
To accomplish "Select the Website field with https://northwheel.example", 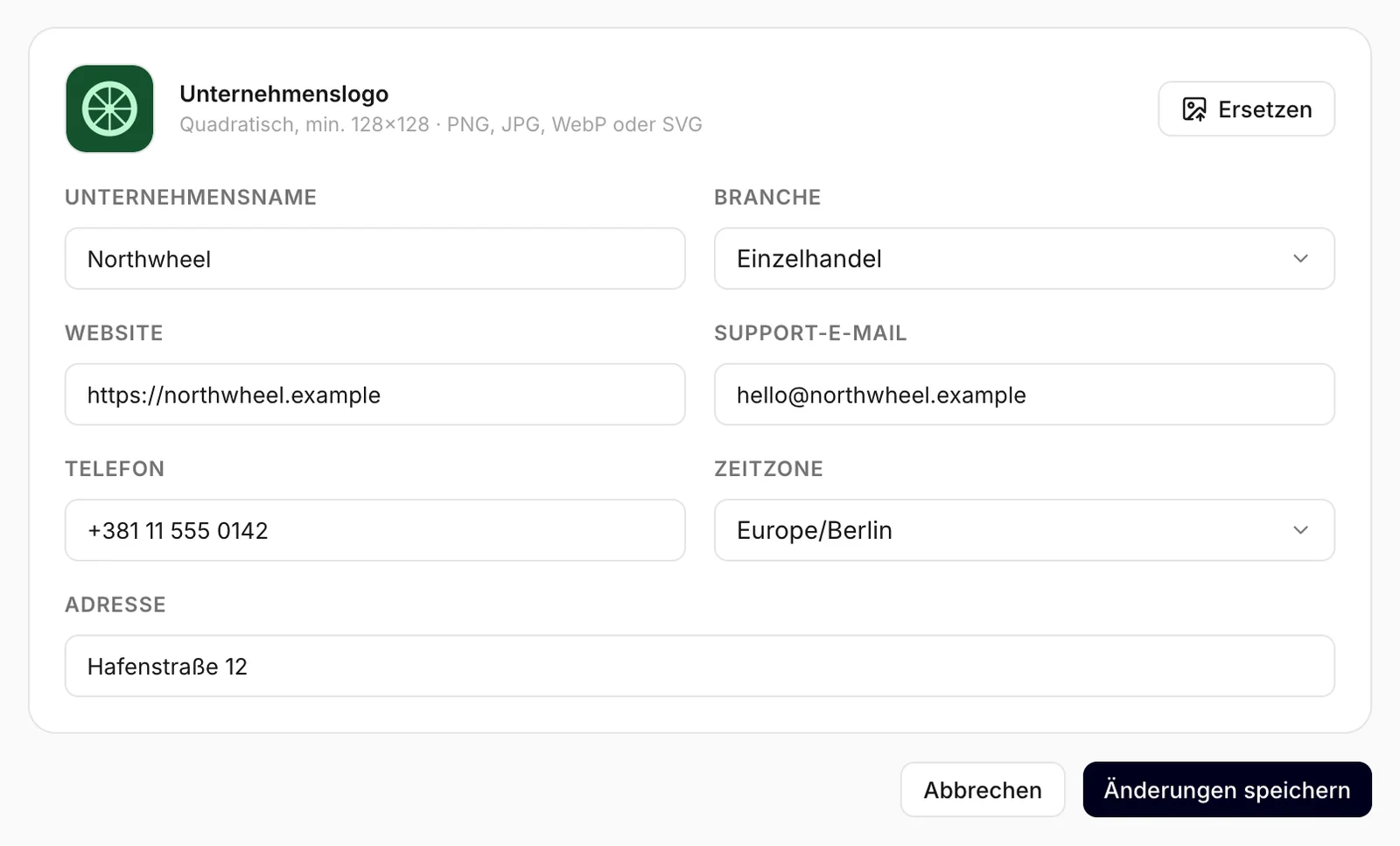I will [374, 395].
